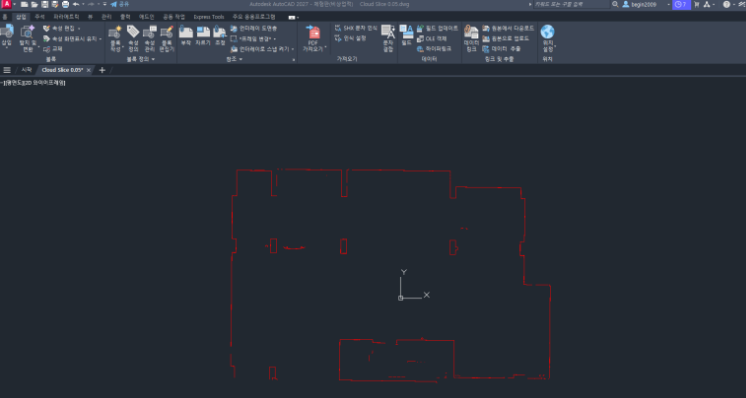The height and width of the screenshot is (398, 746).
Task: Expand the 속성 편집 attribute edit dropdown
Action: point(79,29)
